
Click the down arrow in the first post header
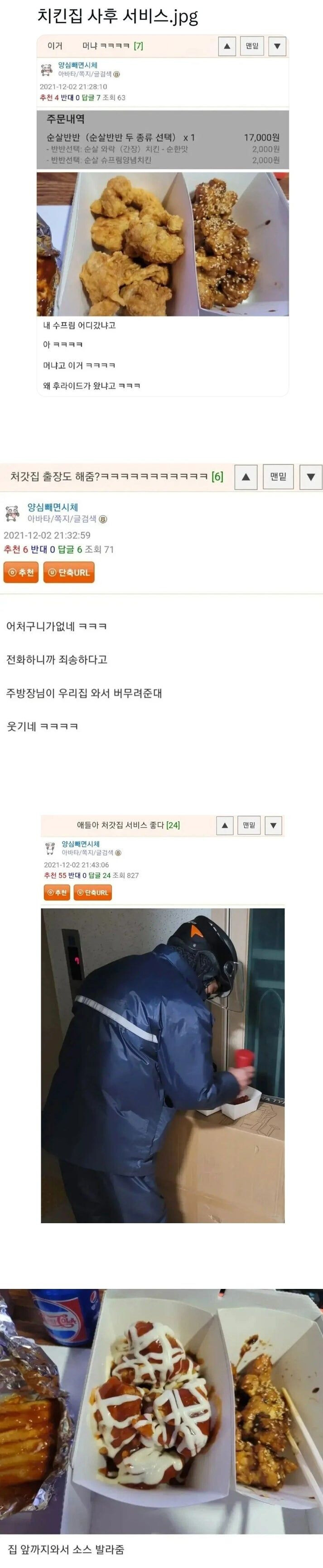pyautogui.click(x=277, y=46)
